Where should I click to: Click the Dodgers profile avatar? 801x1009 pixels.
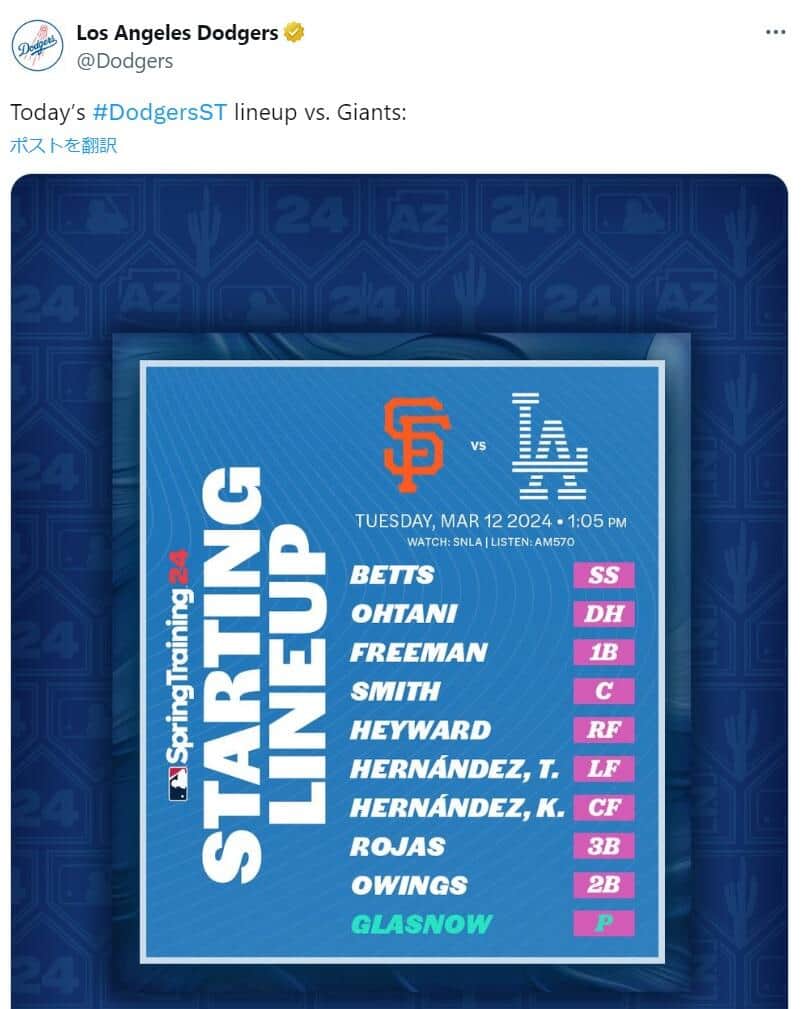pyautogui.click(x=37, y=46)
